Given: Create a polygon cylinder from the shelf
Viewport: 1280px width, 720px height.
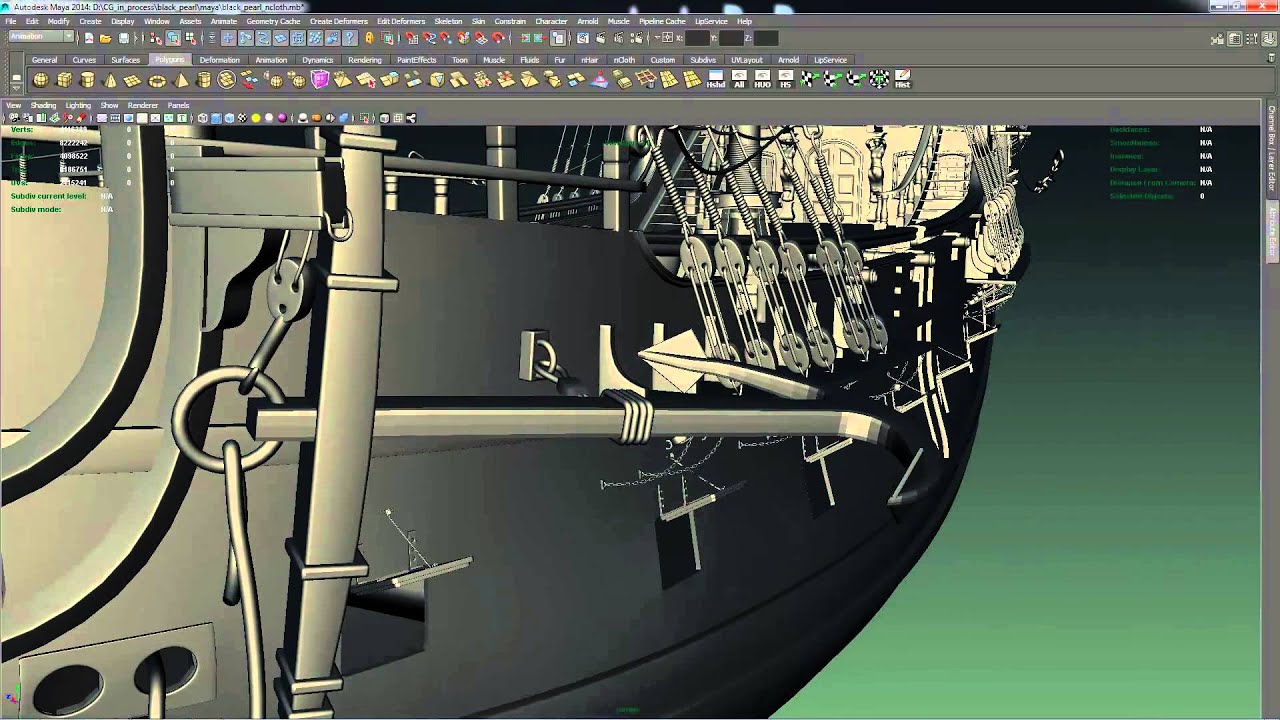Looking at the screenshot, I should 87,80.
